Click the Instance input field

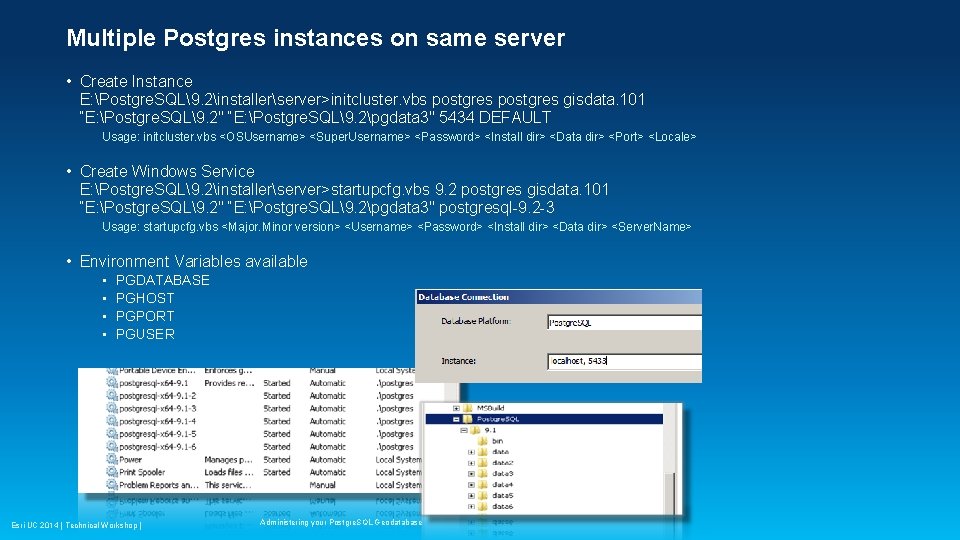624,361
